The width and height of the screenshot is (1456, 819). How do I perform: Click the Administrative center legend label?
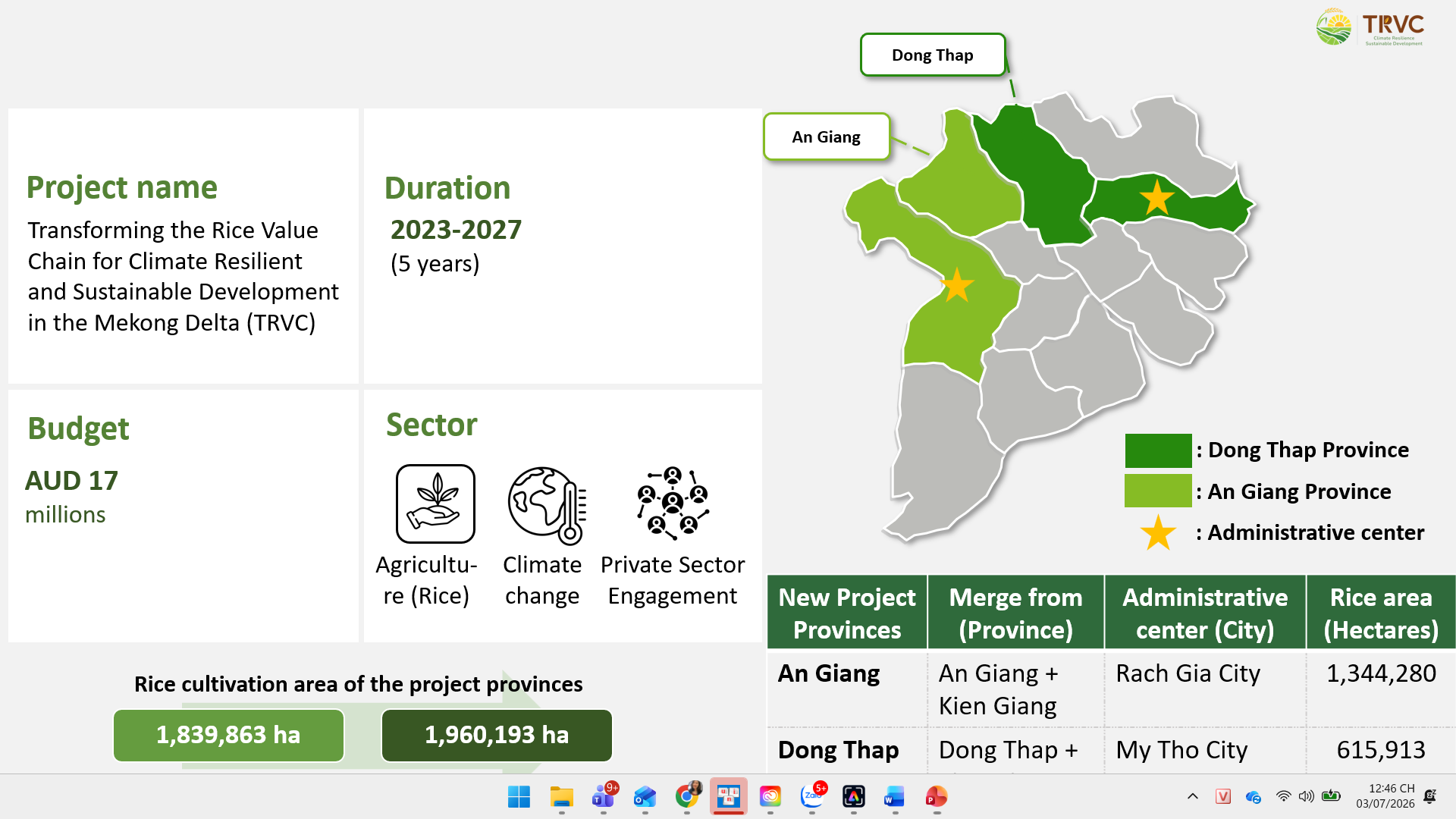[1310, 533]
